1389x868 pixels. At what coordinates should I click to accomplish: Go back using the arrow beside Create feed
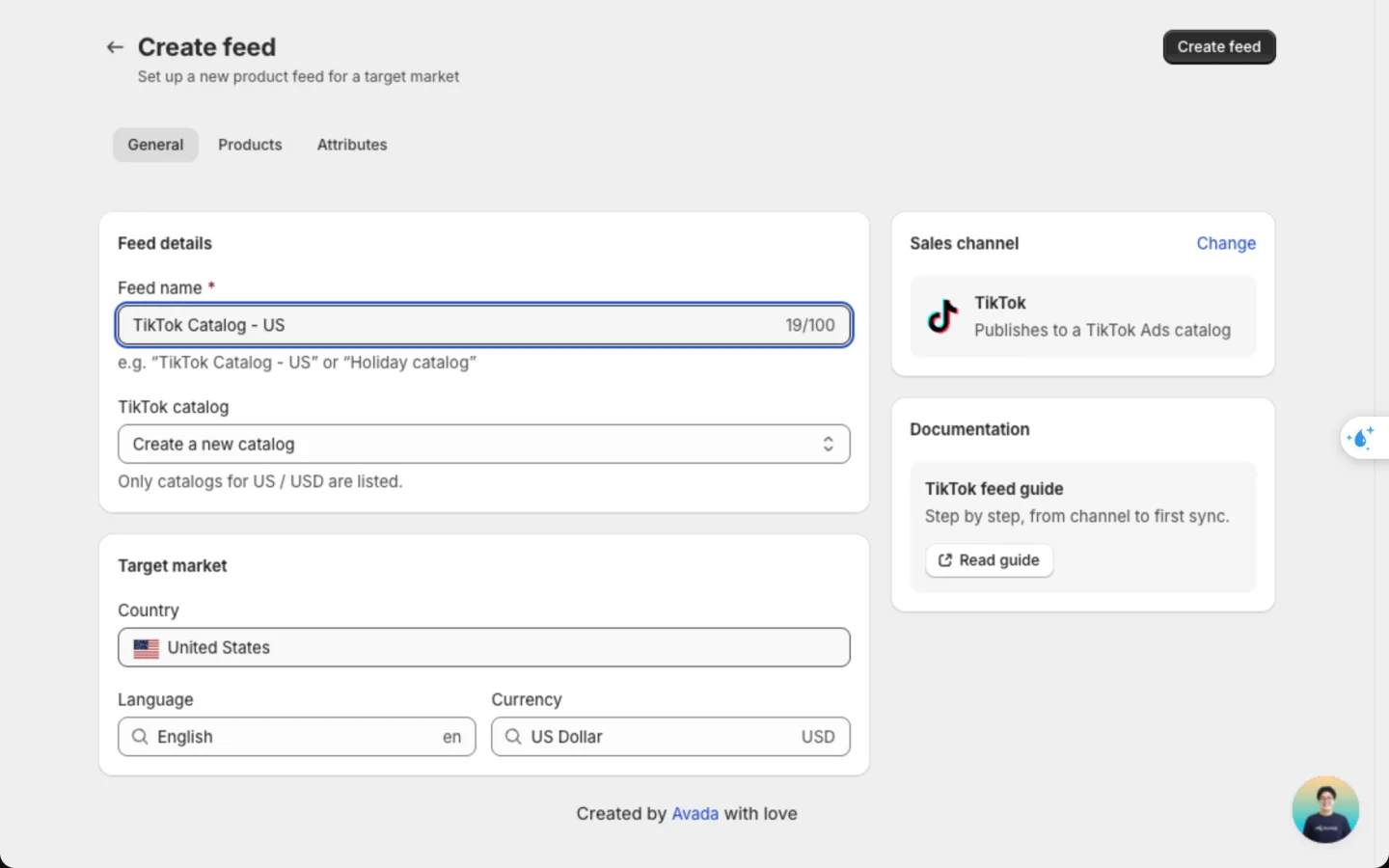coord(115,47)
